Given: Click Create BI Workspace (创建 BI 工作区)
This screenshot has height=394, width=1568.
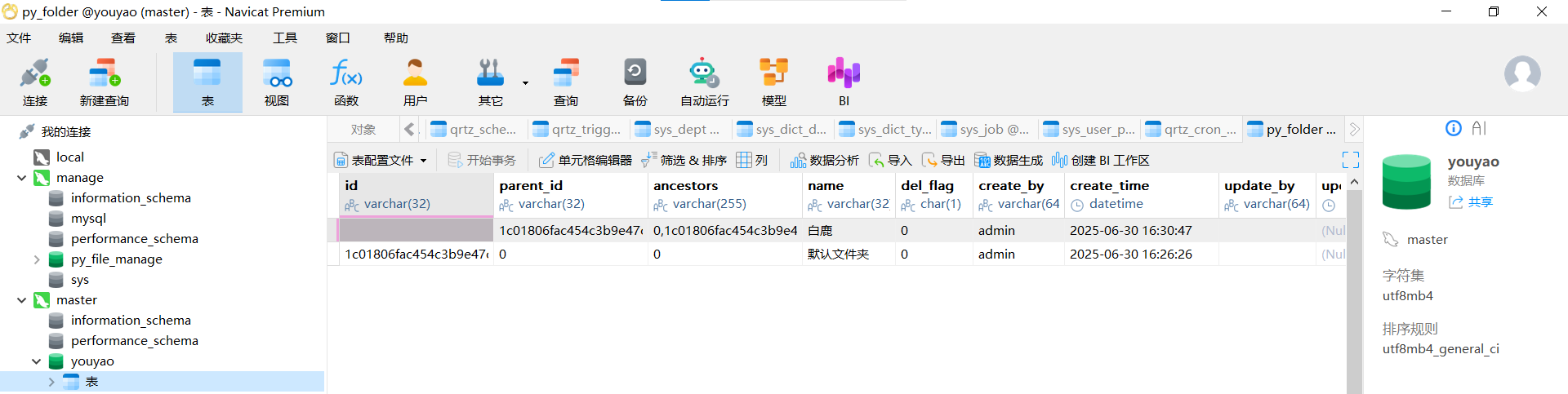Looking at the screenshot, I should [x=1101, y=161].
